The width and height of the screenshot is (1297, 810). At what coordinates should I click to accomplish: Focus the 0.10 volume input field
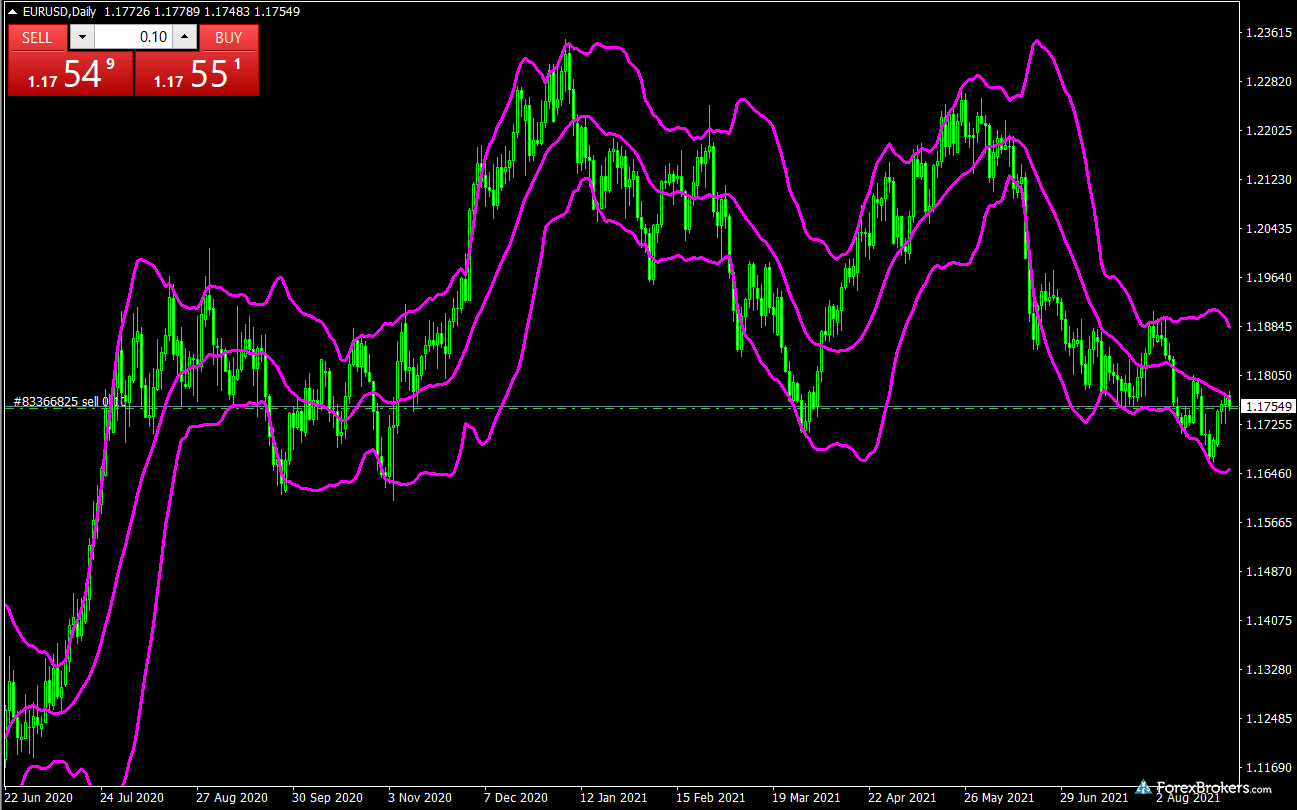(134, 37)
